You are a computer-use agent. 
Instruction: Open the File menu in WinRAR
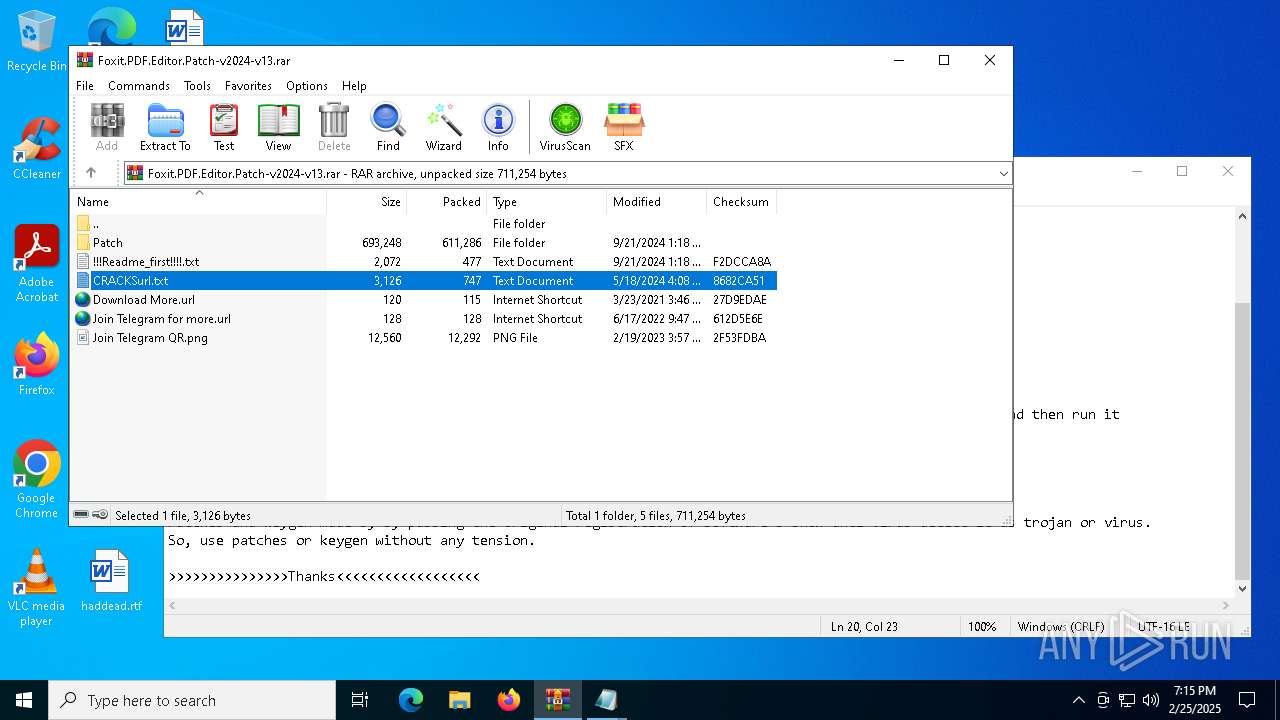pos(85,86)
